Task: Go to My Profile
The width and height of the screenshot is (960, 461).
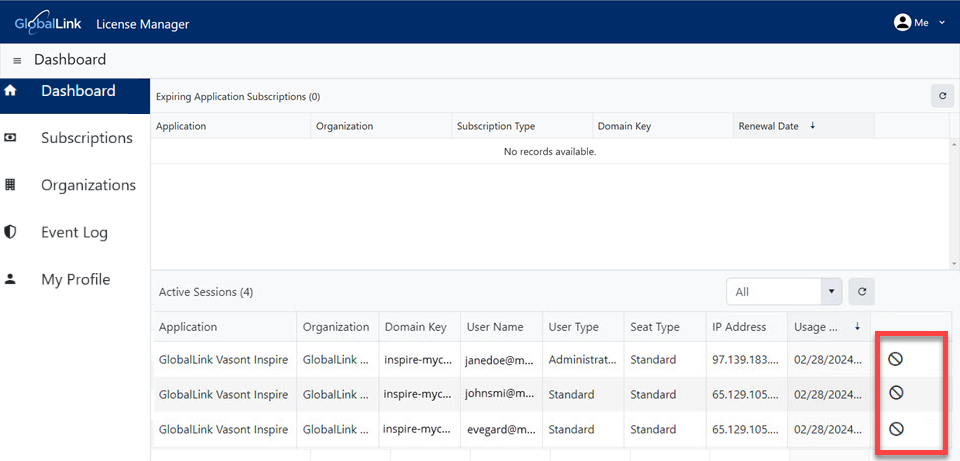Action: point(75,280)
